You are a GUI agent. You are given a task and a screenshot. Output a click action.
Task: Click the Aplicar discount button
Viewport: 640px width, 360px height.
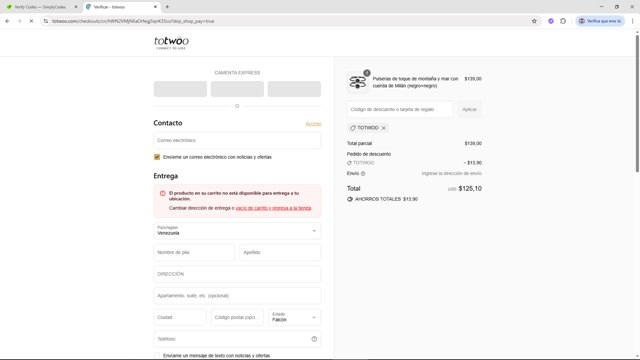coord(469,109)
